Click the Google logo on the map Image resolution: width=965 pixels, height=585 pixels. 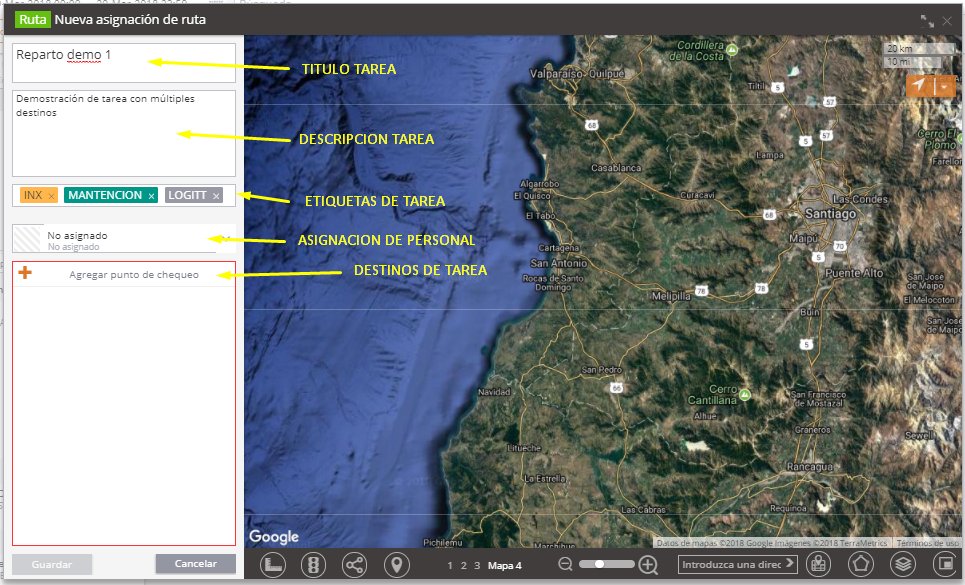[x=274, y=537]
